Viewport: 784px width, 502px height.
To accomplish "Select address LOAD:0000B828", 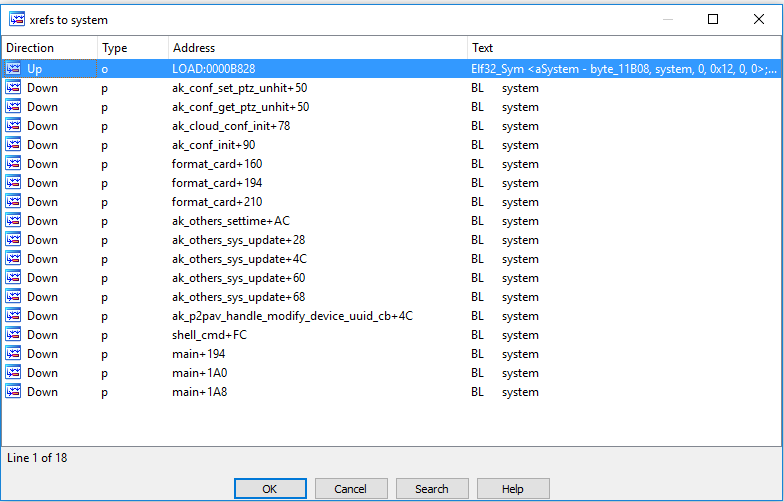I will click(214, 68).
